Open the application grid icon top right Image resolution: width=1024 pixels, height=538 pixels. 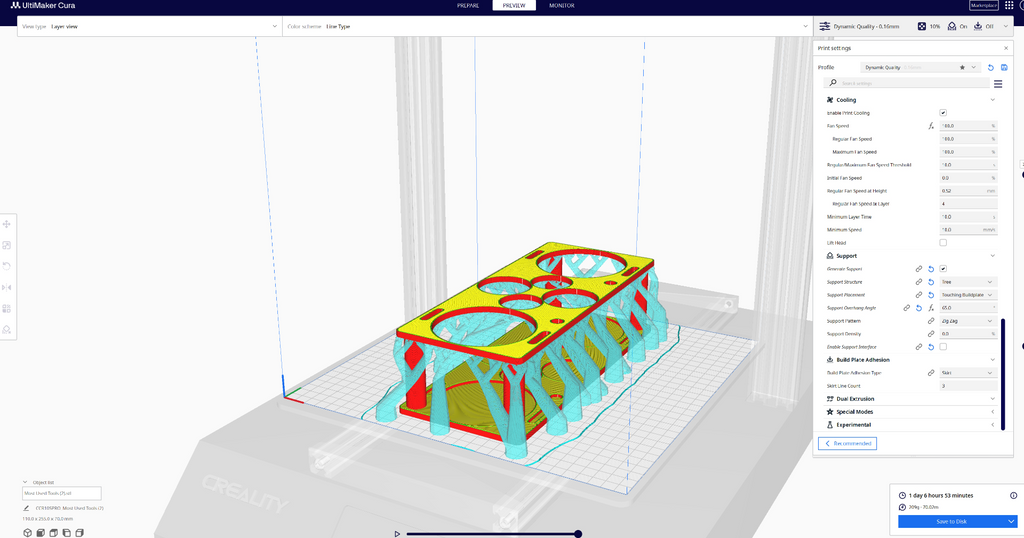(1010, 5)
